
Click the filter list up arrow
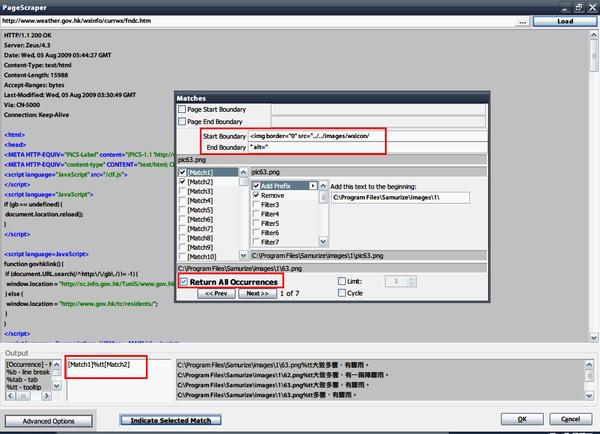323,186
